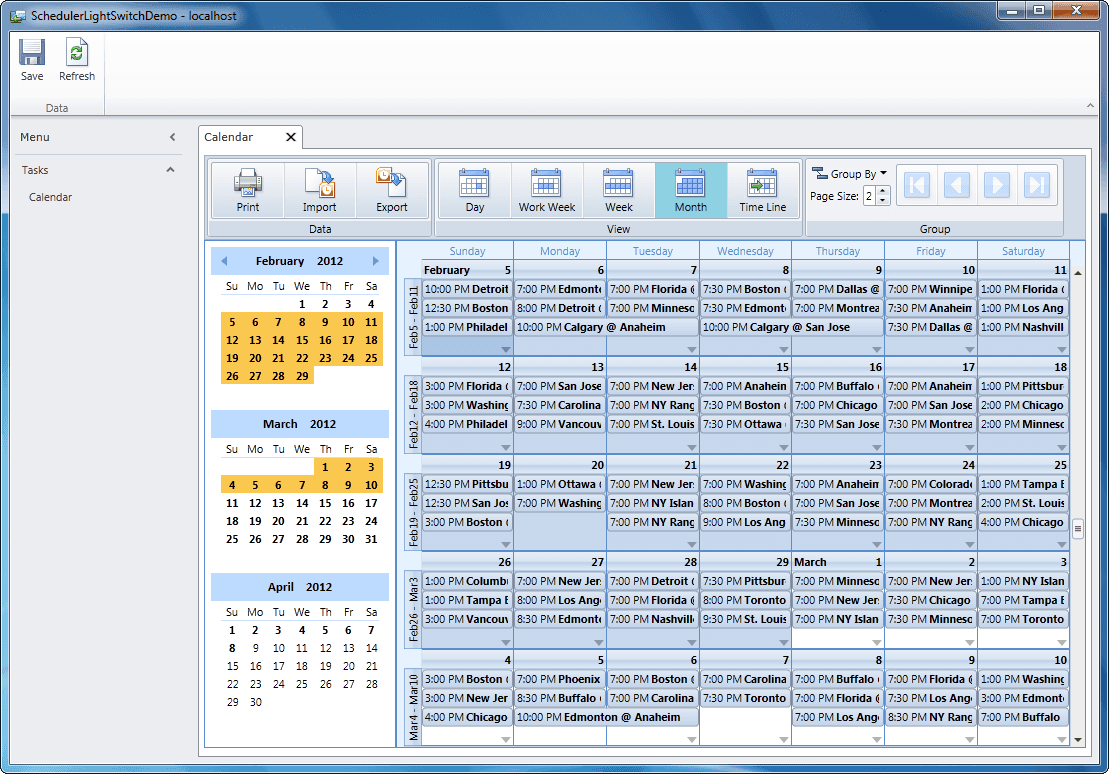This screenshot has height=774, width=1109.
Task: Switch to Week view
Action: (x=619, y=190)
